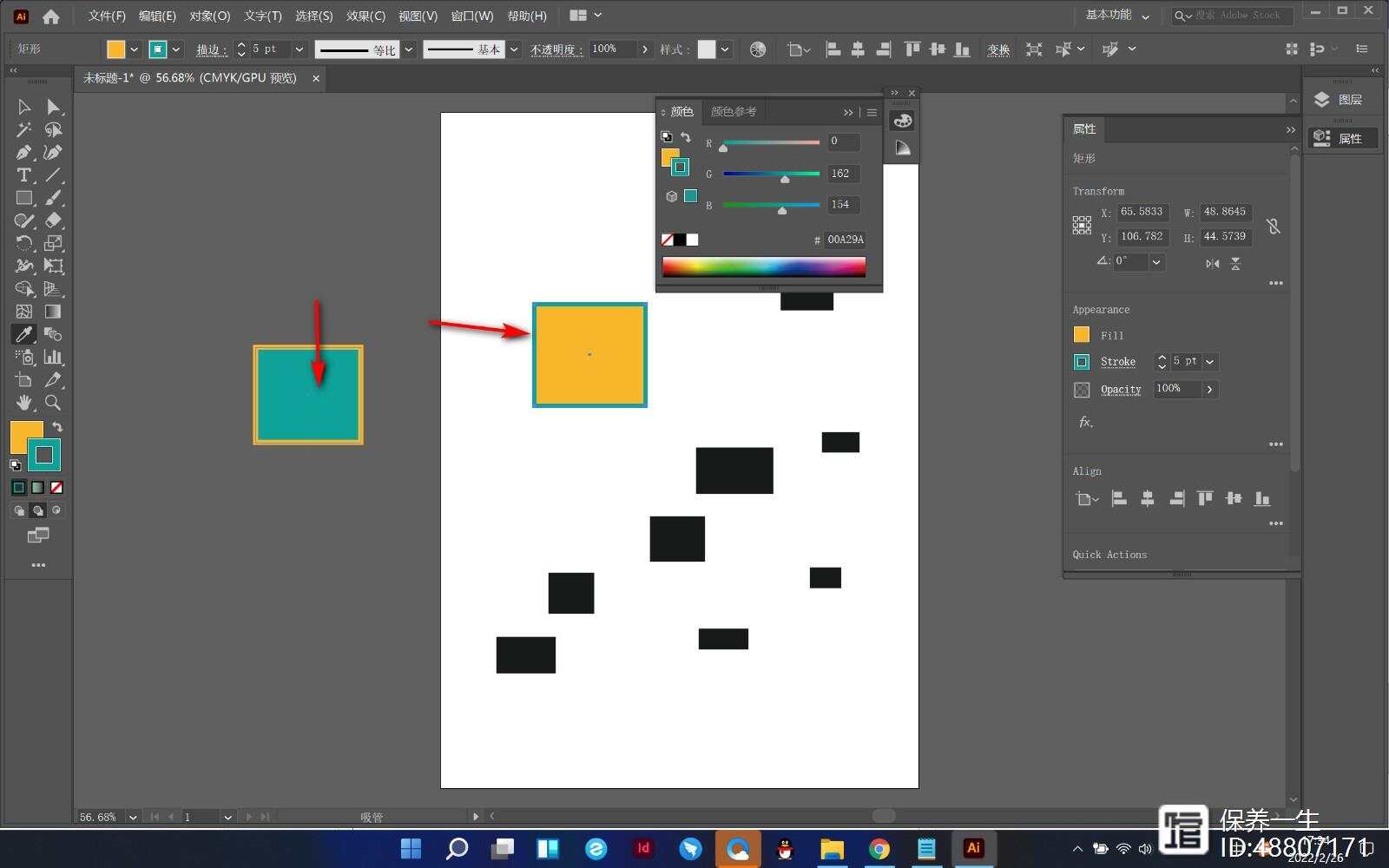Click the hex color field 00A29A

[x=845, y=240]
